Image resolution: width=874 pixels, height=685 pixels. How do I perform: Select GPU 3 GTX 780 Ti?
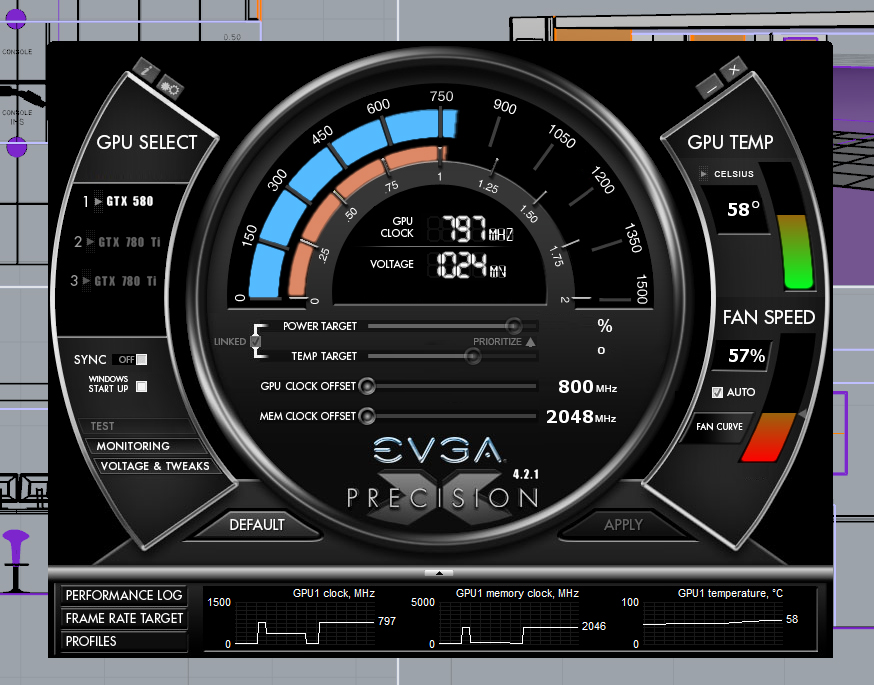click(114, 281)
